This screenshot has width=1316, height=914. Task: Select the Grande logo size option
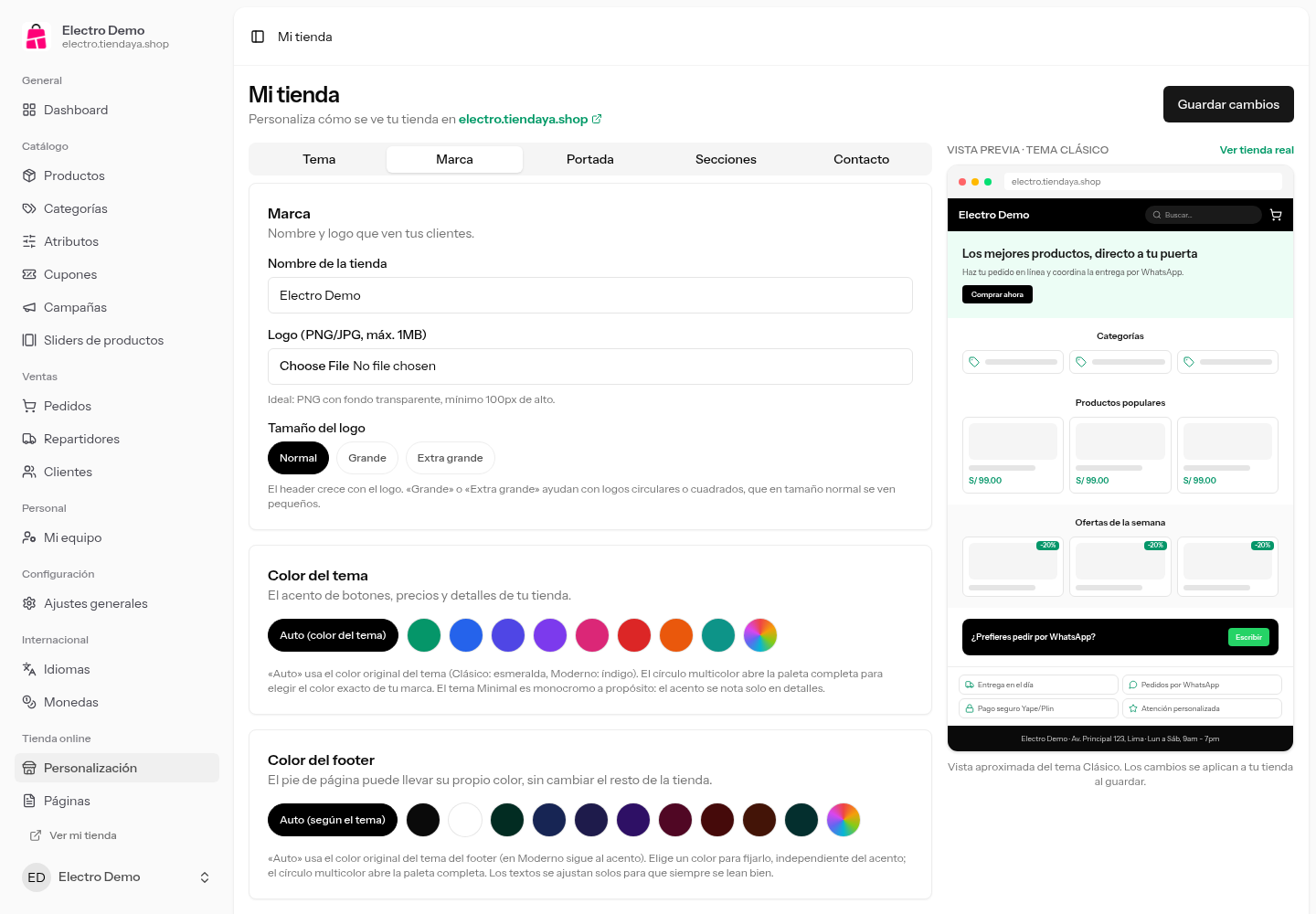point(367,458)
